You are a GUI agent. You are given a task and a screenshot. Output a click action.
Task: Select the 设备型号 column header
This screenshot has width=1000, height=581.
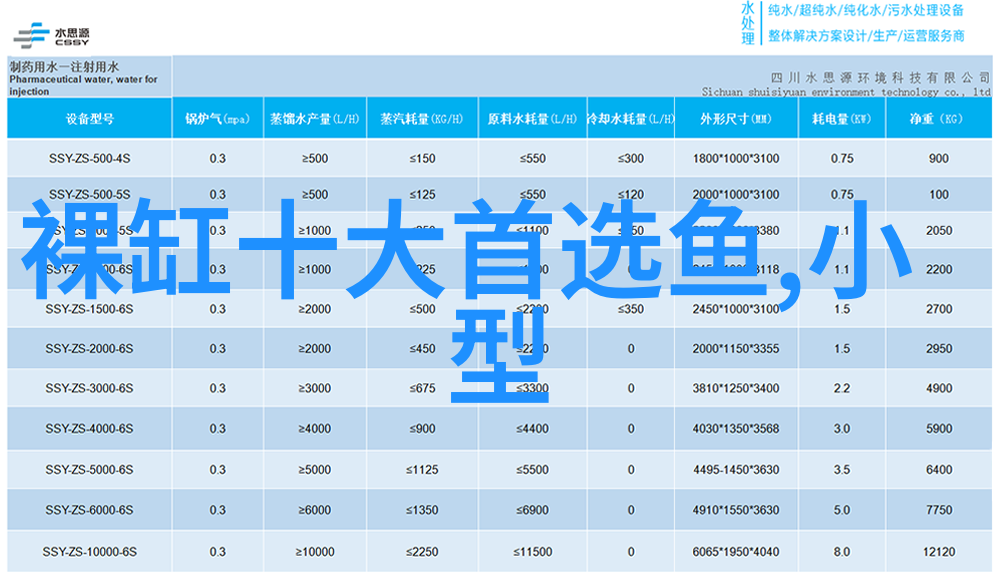pos(89,119)
